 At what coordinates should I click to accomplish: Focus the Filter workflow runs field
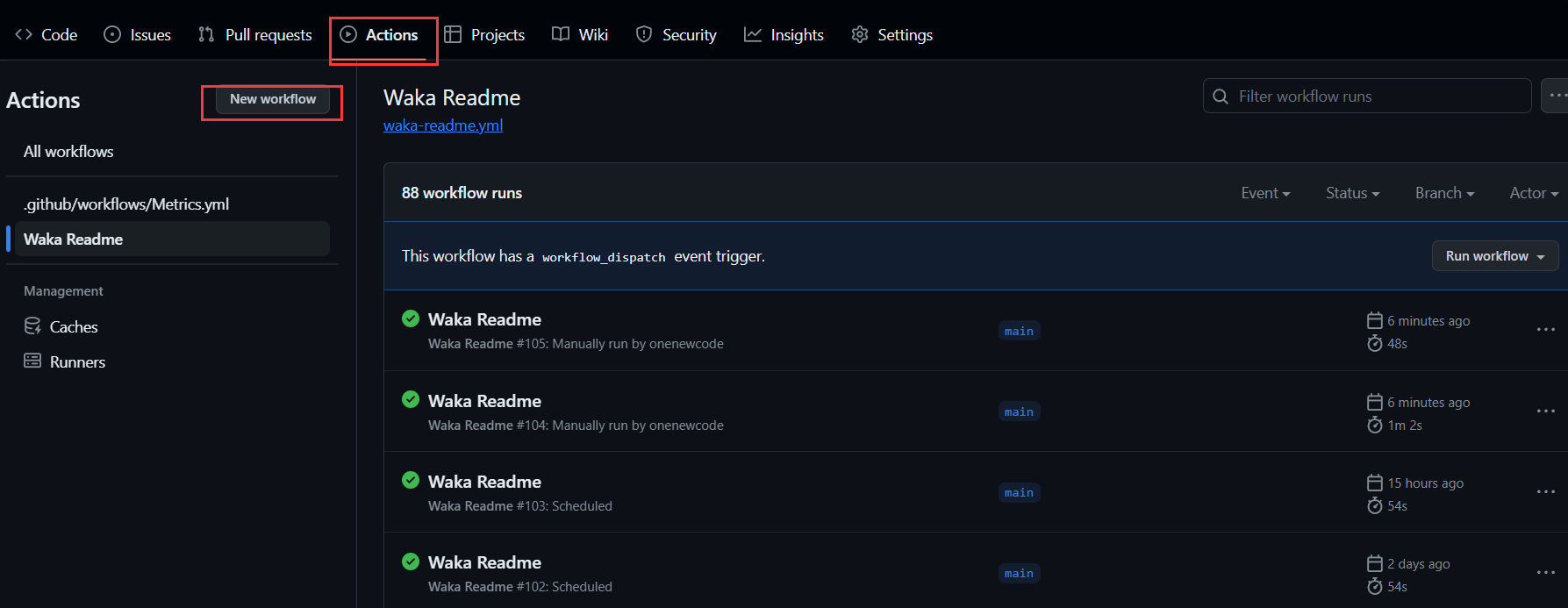pyautogui.click(x=1367, y=96)
